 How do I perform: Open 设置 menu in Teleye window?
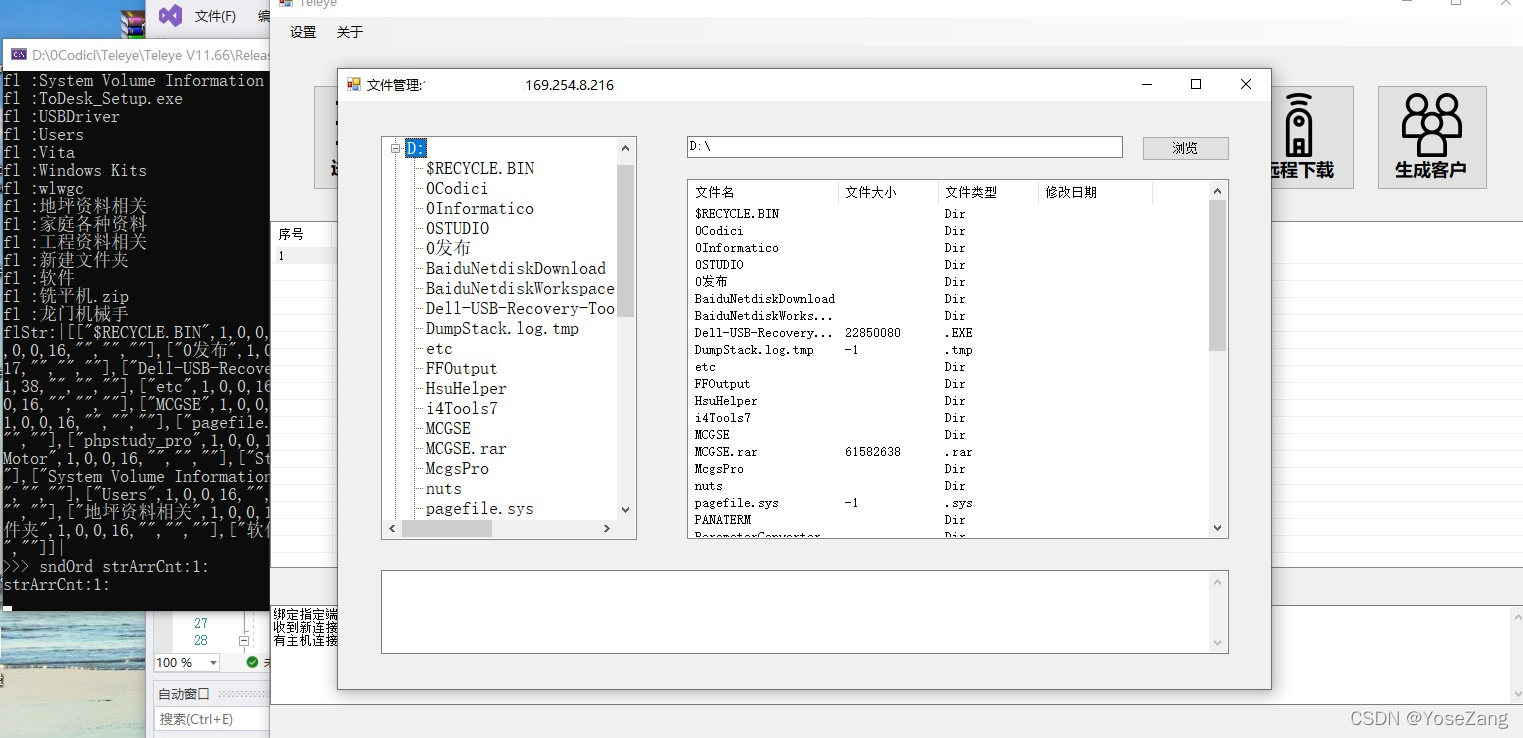coord(303,32)
